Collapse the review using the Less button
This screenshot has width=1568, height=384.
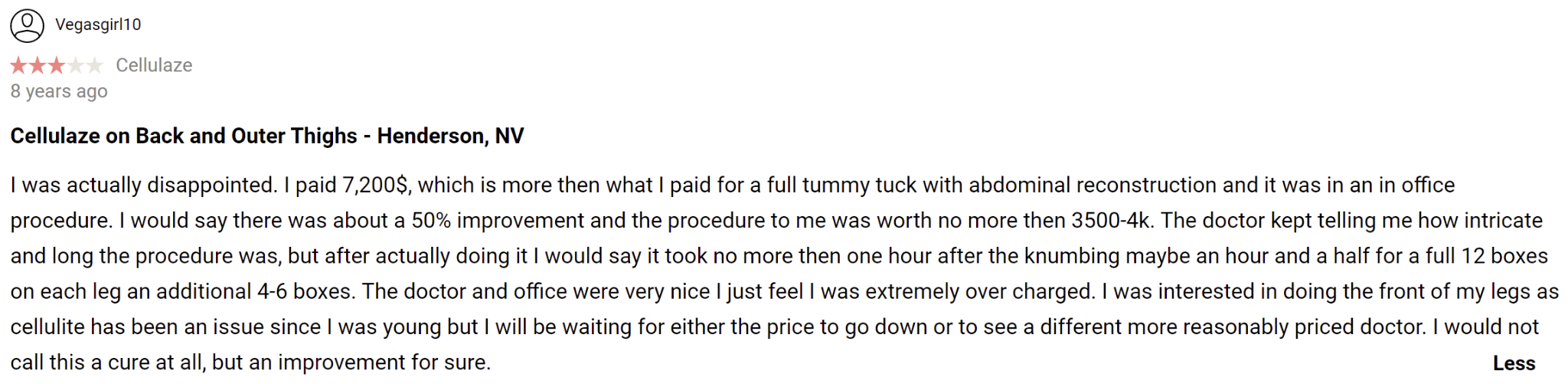point(1514,363)
